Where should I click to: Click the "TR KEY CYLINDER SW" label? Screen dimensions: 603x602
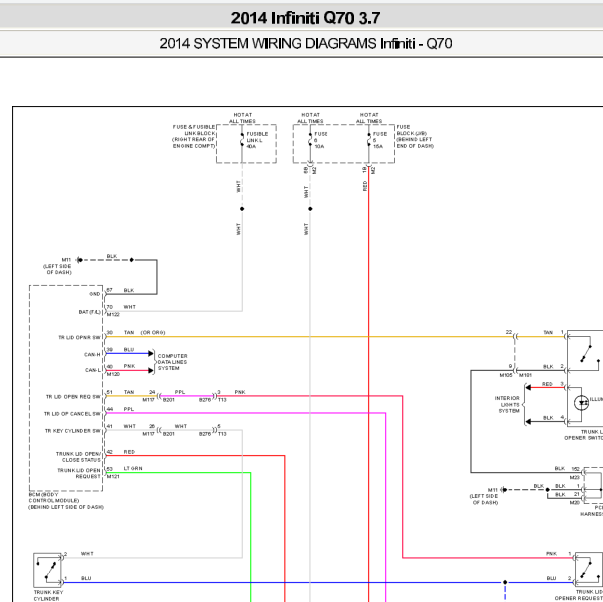pyautogui.click(x=73, y=431)
